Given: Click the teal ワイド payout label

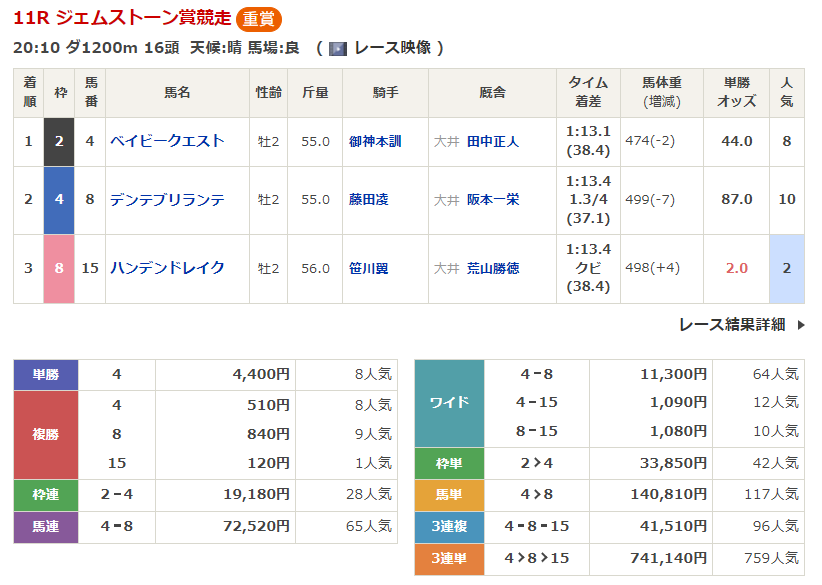Looking at the screenshot, I should point(449,402).
